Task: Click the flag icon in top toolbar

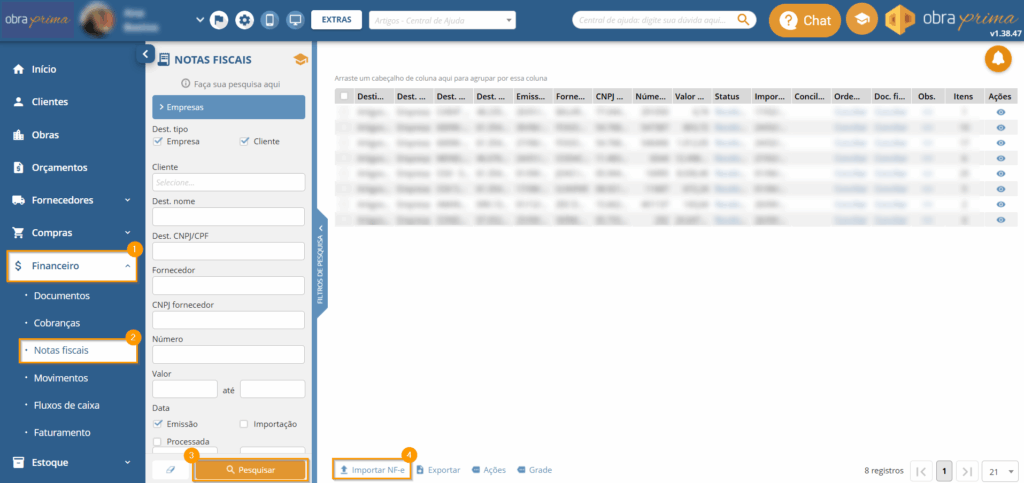Action: point(219,20)
